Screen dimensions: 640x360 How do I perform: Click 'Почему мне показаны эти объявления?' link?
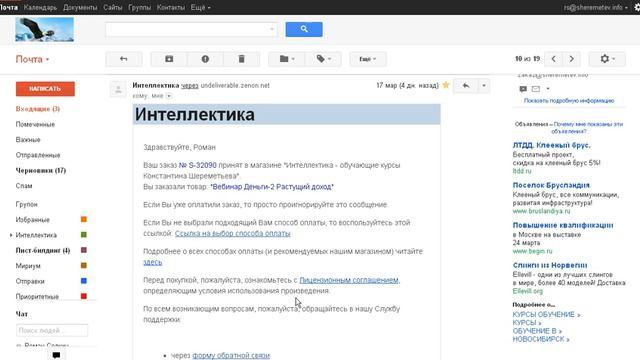(x=588, y=128)
